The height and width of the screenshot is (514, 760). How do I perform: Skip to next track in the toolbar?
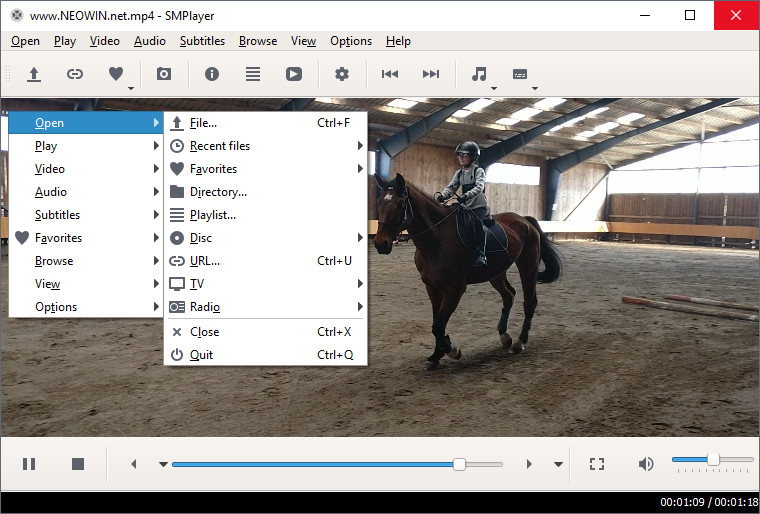431,74
